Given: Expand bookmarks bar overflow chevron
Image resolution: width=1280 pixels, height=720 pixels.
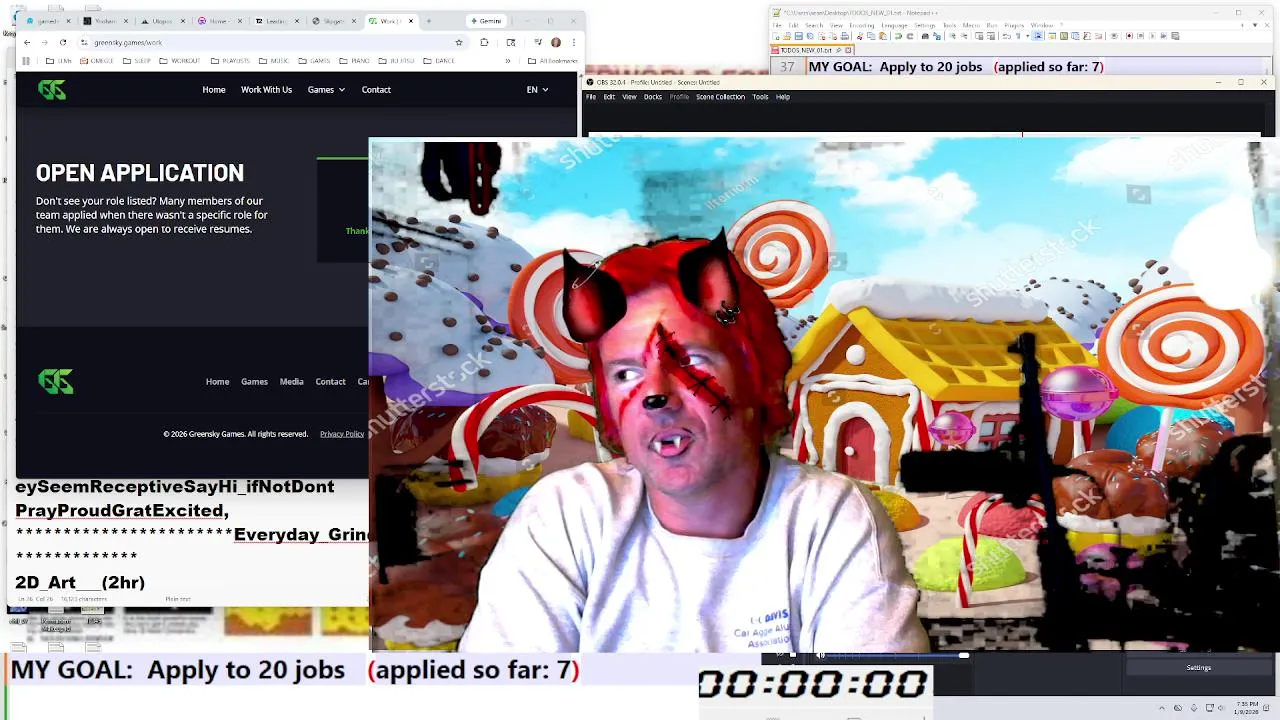Looking at the screenshot, I should [x=507, y=61].
